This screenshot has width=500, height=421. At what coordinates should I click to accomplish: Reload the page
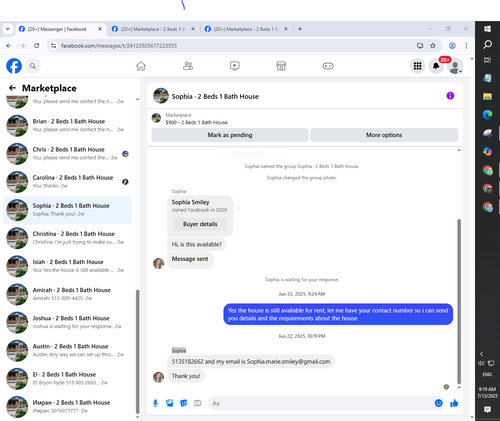[x=37, y=46]
